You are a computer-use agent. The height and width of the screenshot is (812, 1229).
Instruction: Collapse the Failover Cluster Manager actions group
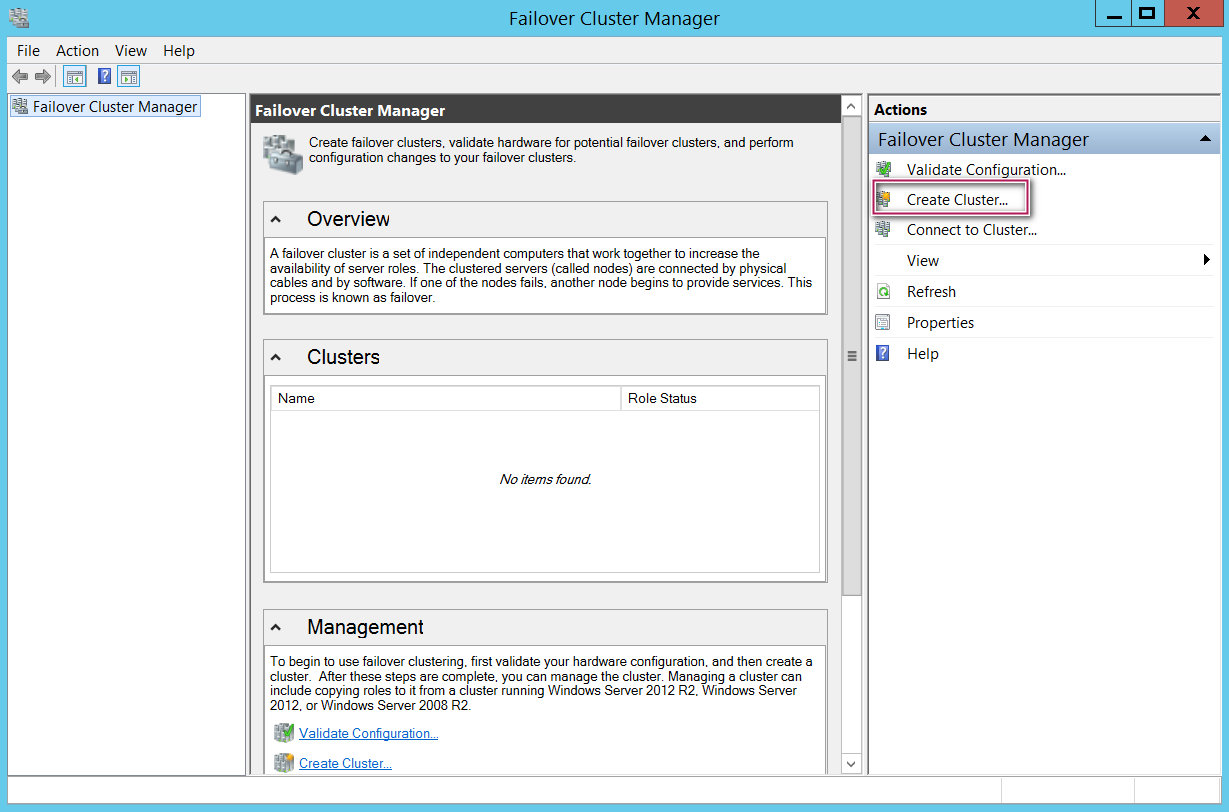[x=1206, y=140]
